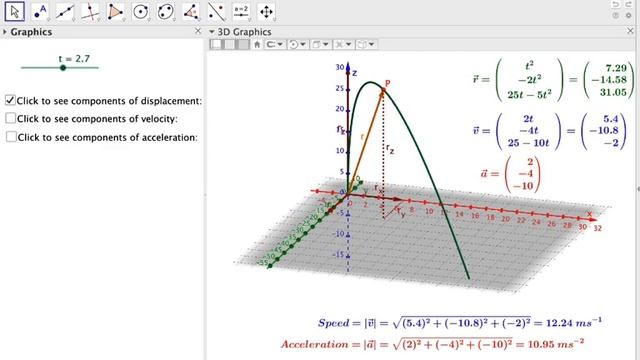Click the Acceleration magnitude formula text
The image size is (640, 360).
pos(432,344)
